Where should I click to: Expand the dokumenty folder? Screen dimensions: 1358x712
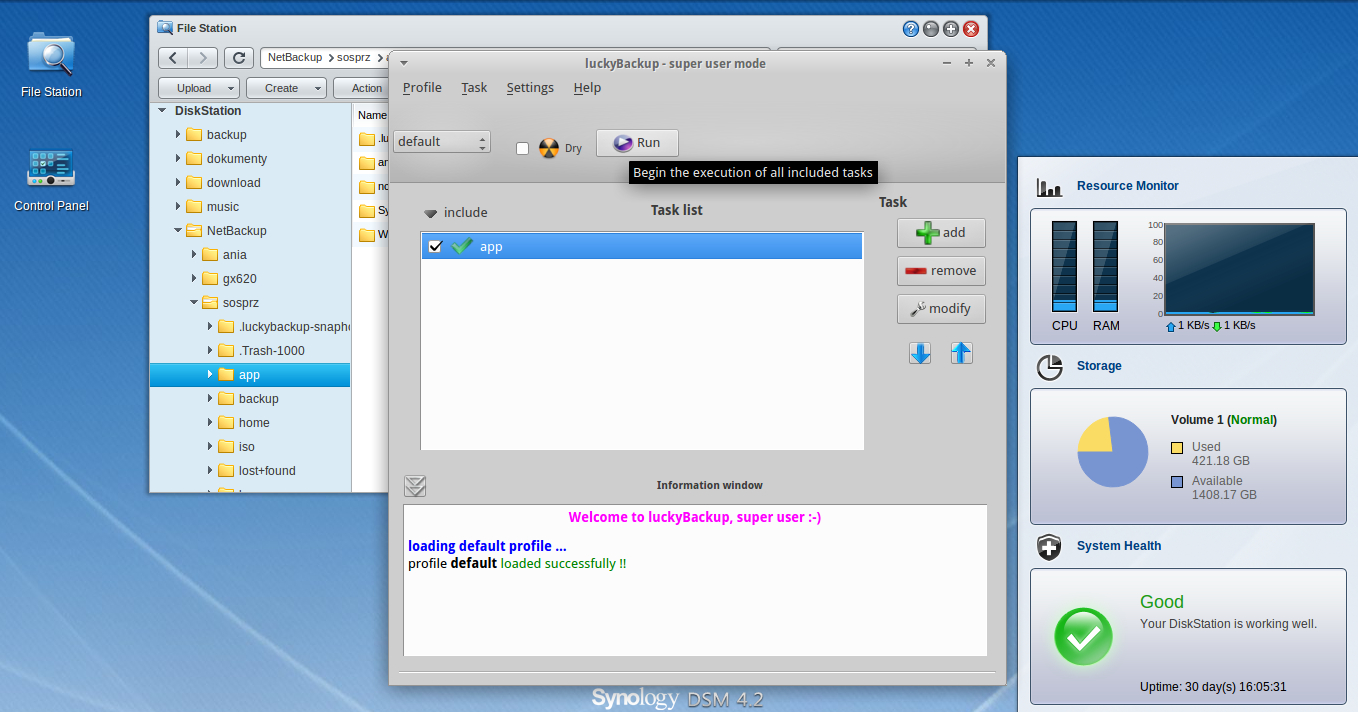coord(178,159)
